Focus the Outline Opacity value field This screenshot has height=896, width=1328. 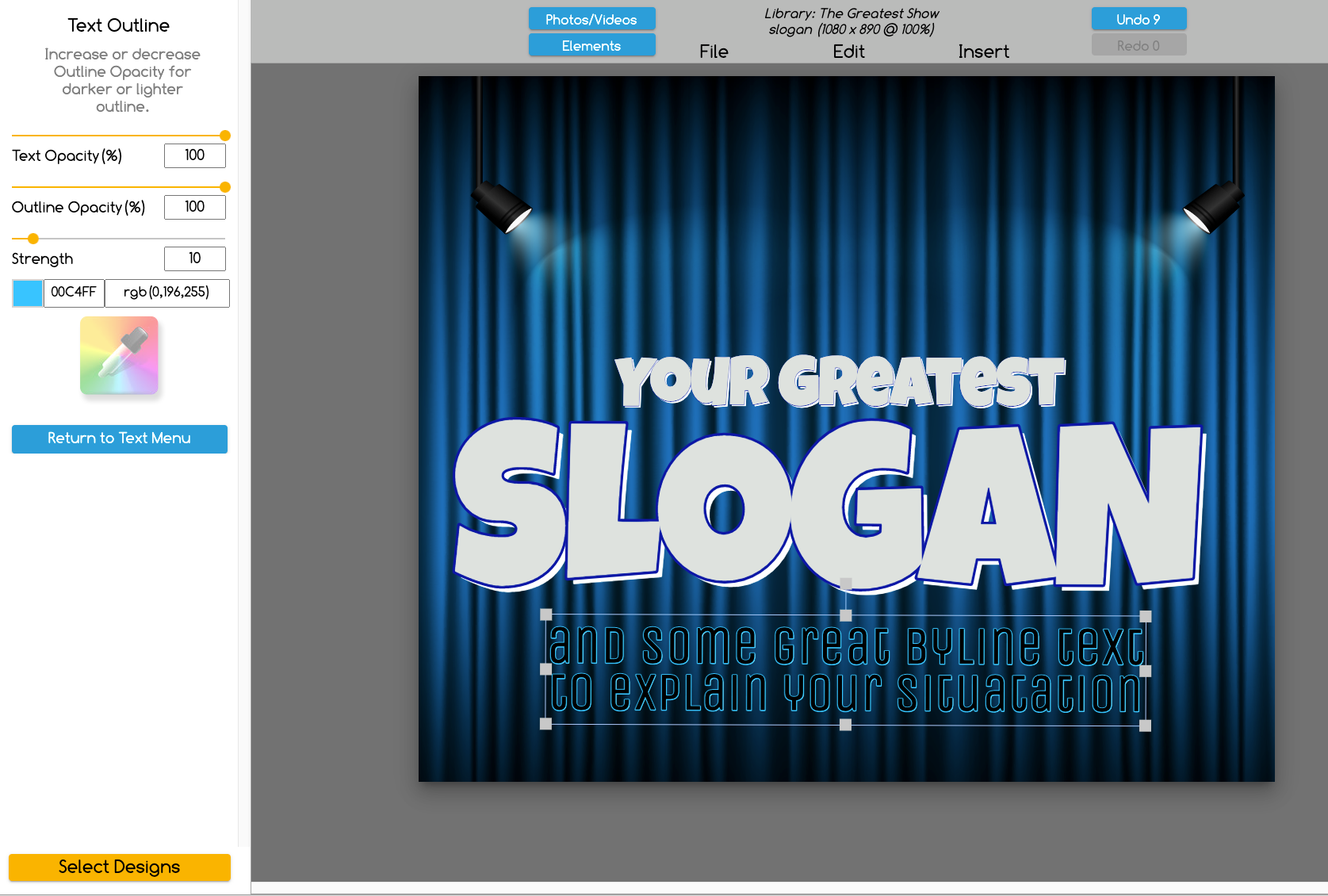coord(194,207)
